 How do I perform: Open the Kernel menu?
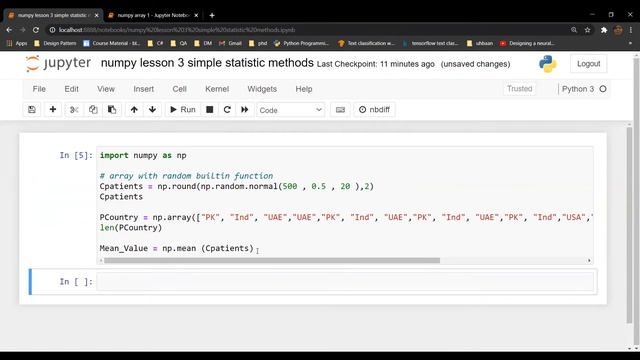tap(217, 89)
